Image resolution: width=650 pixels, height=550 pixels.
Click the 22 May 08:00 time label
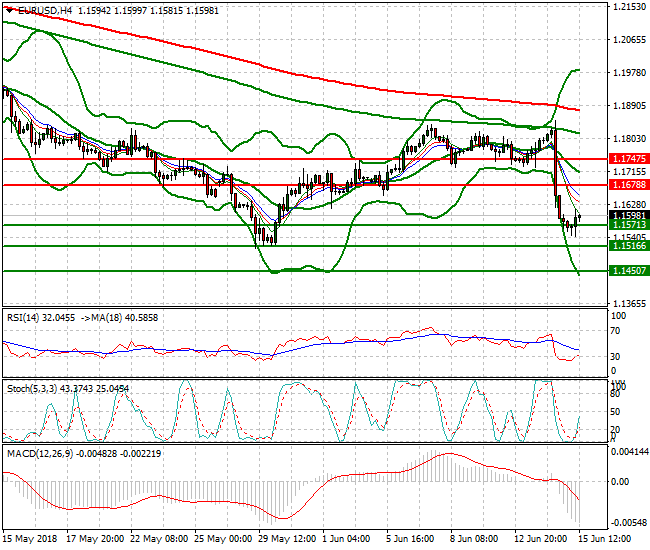point(159,539)
